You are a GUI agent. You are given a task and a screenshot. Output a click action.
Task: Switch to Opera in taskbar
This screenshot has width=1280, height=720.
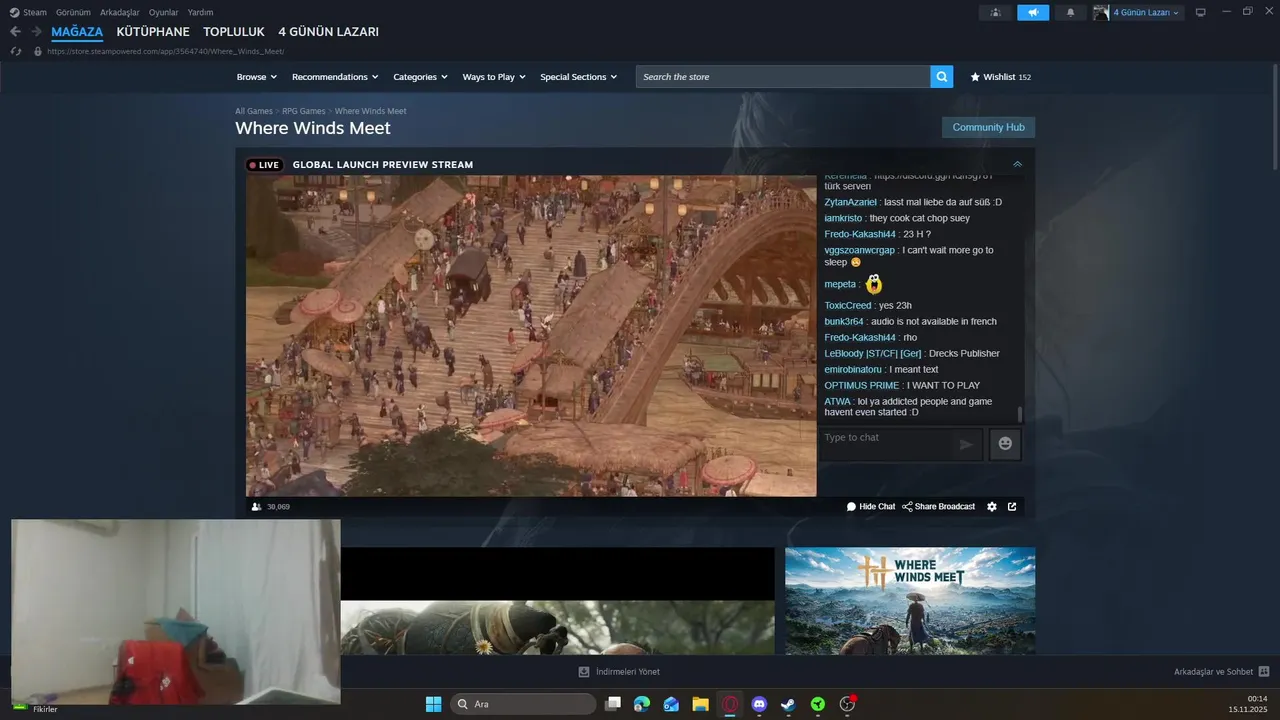pyautogui.click(x=730, y=704)
